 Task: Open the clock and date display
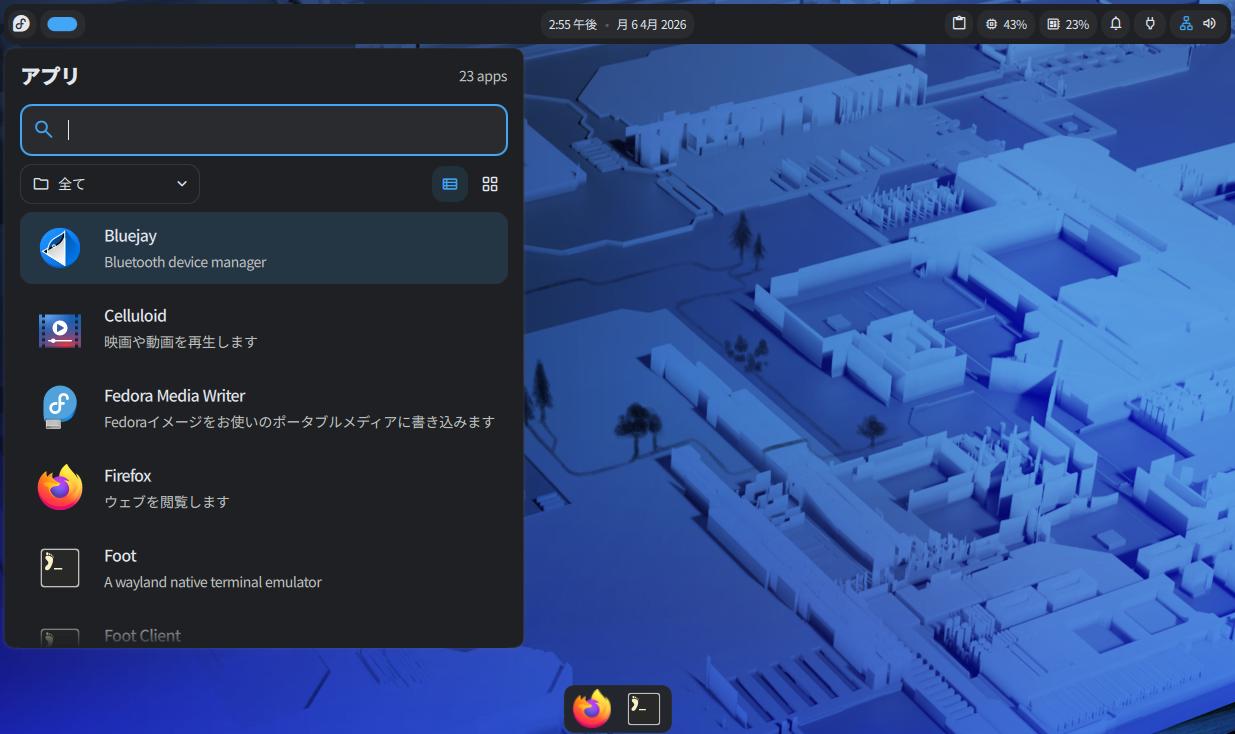pyautogui.click(x=617, y=24)
